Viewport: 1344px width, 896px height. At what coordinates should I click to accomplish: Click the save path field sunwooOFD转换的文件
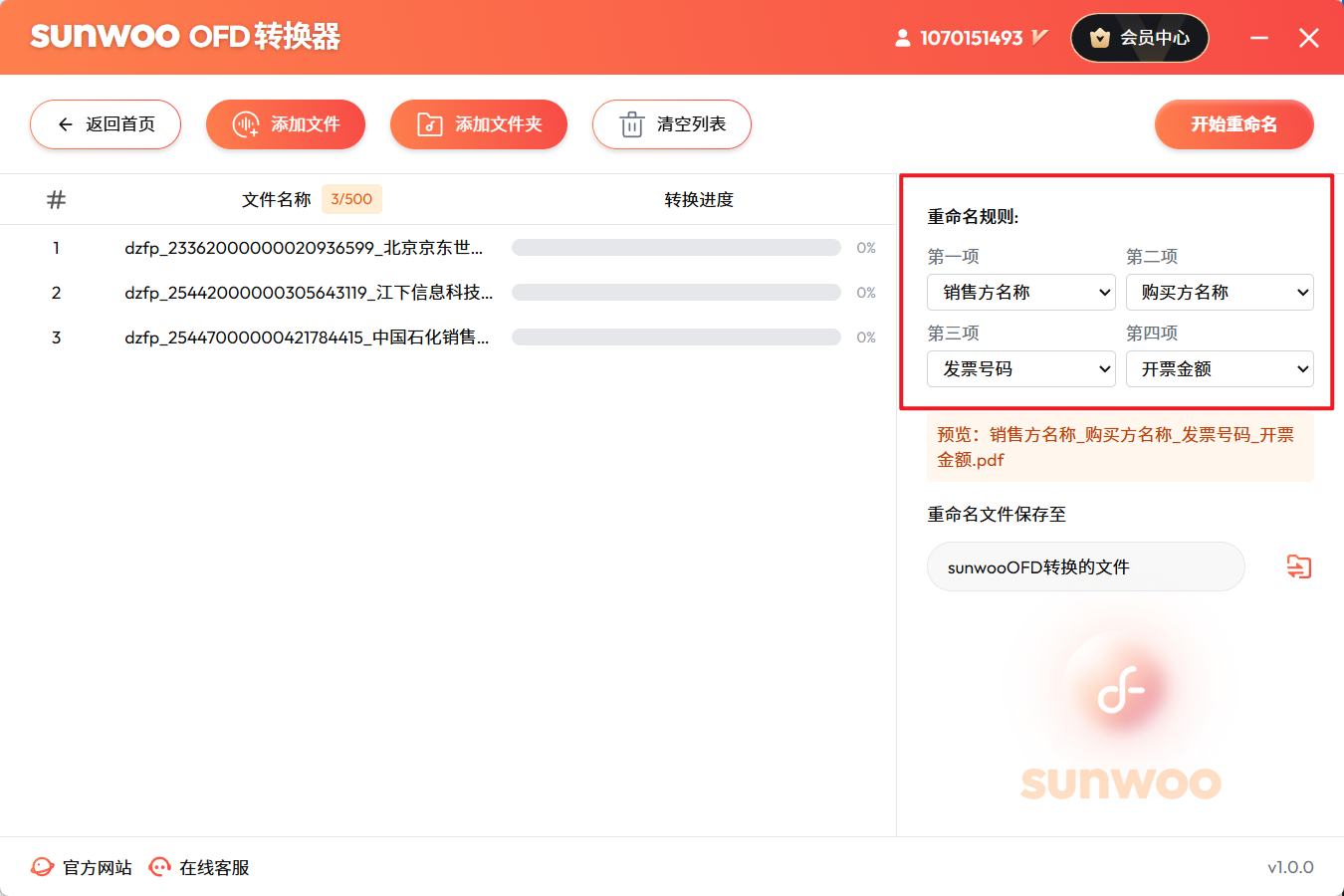point(1086,566)
